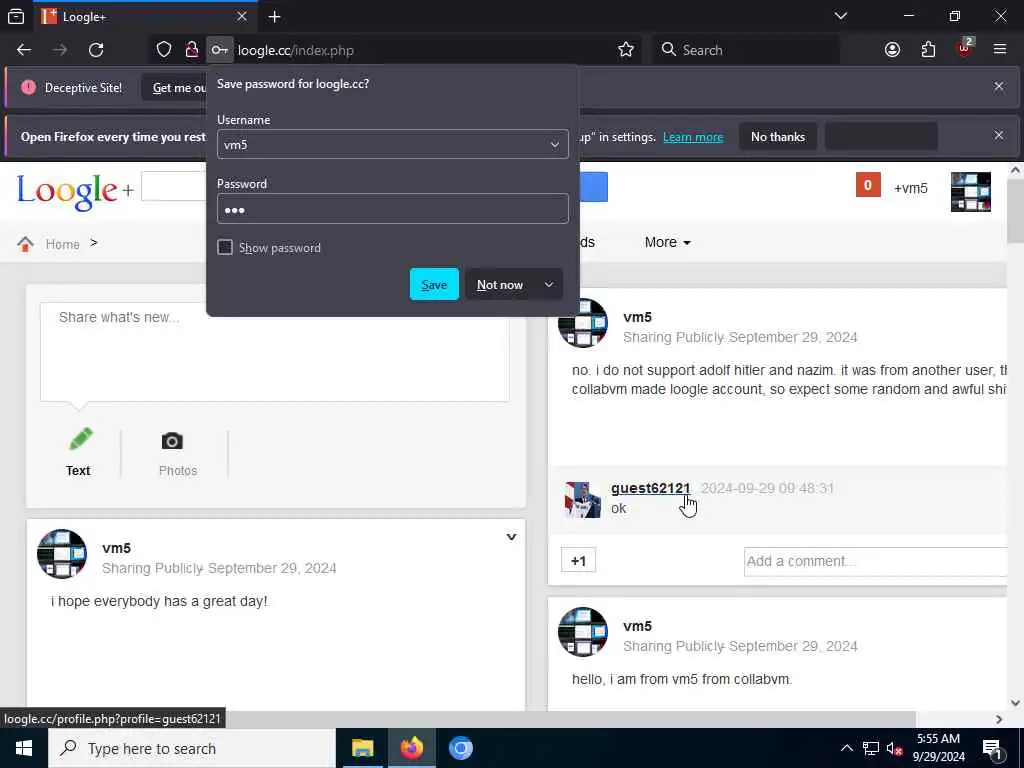Click the taskbar clock showing 5:55 AM
The height and width of the screenshot is (768, 1024).
click(x=938, y=748)
